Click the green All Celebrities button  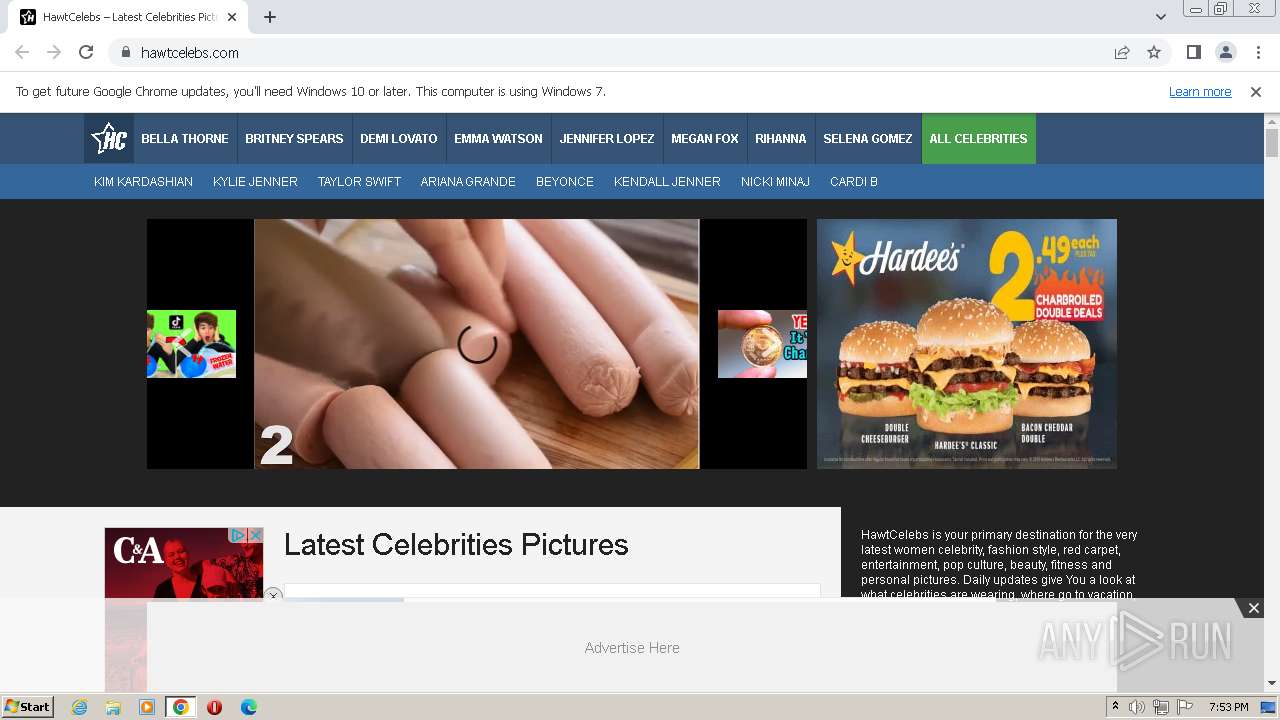pos(978,139)
